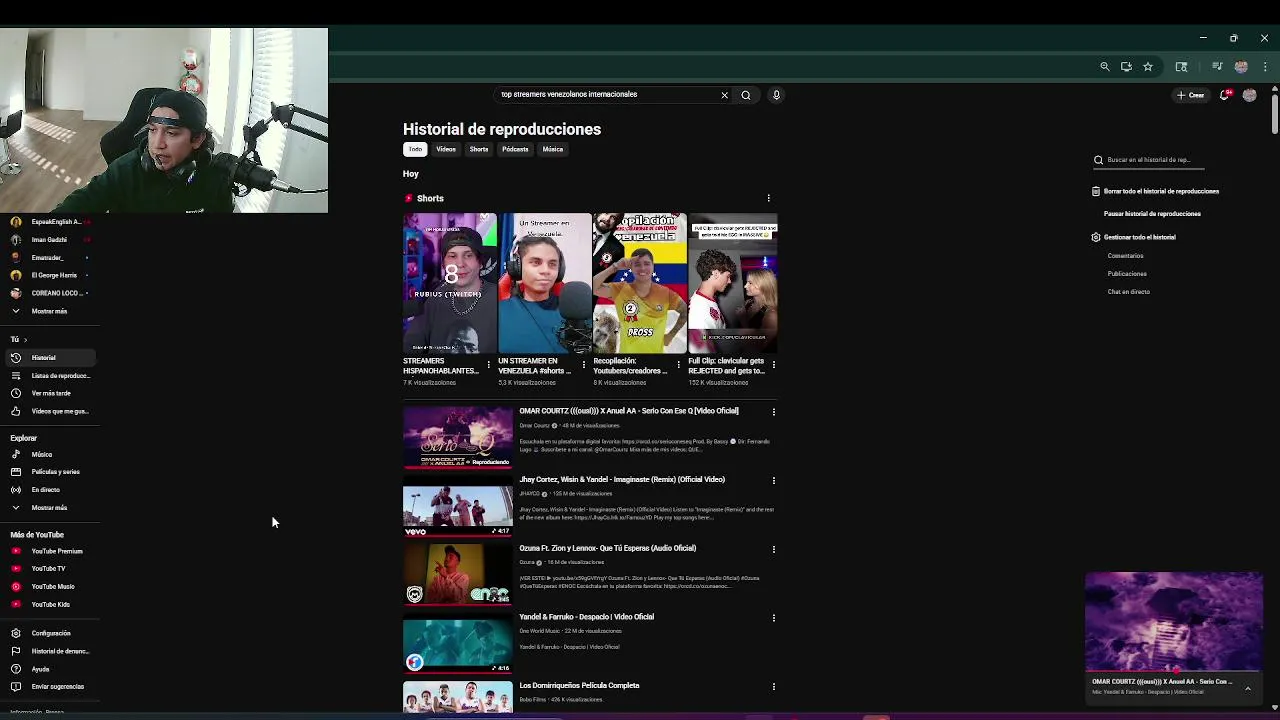Click browser bookmark star icon
The height and width of the screenshot is (720, 1280).
tap(1148, 67)
